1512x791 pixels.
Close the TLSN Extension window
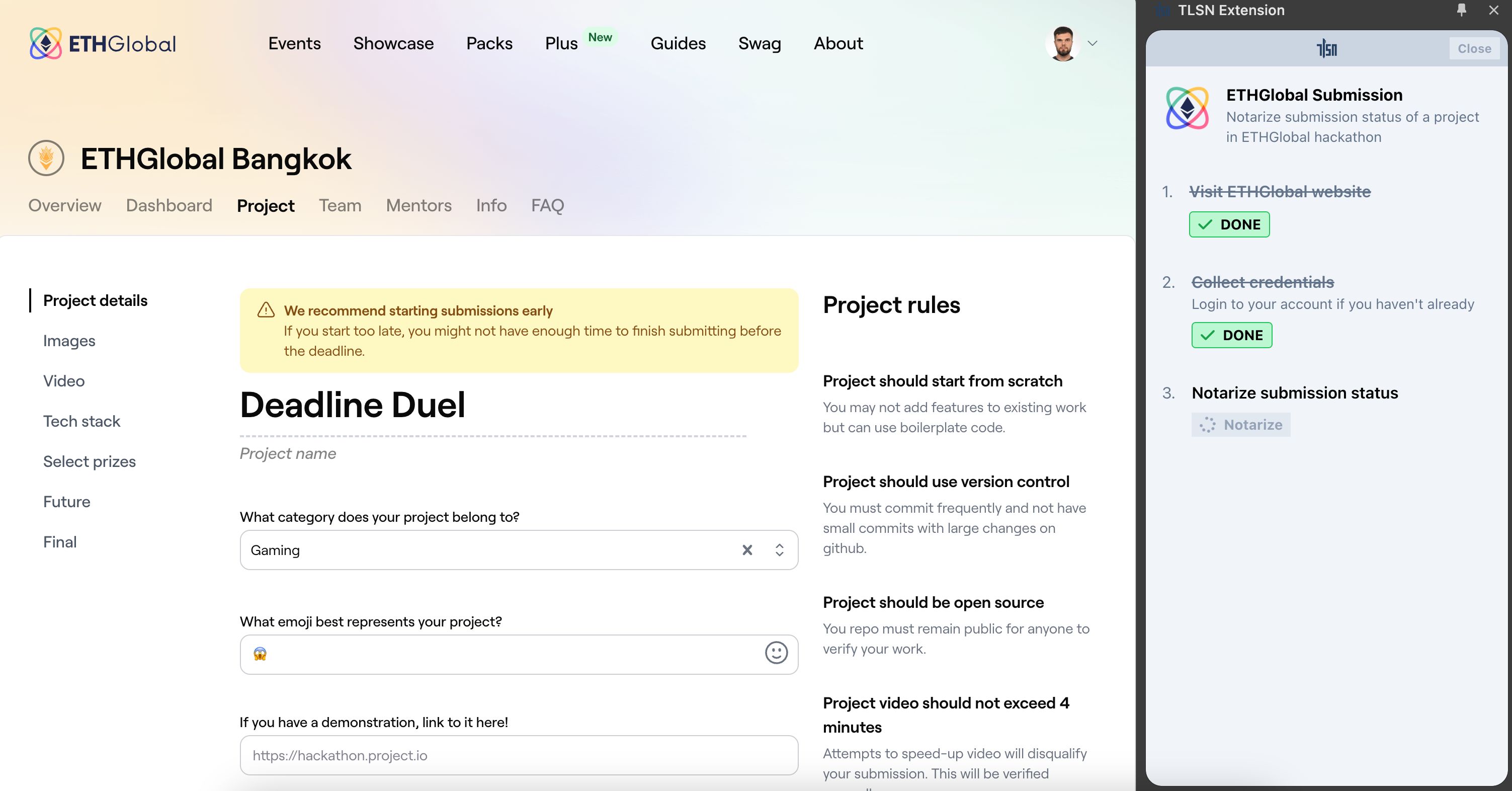pos(1494,10)
